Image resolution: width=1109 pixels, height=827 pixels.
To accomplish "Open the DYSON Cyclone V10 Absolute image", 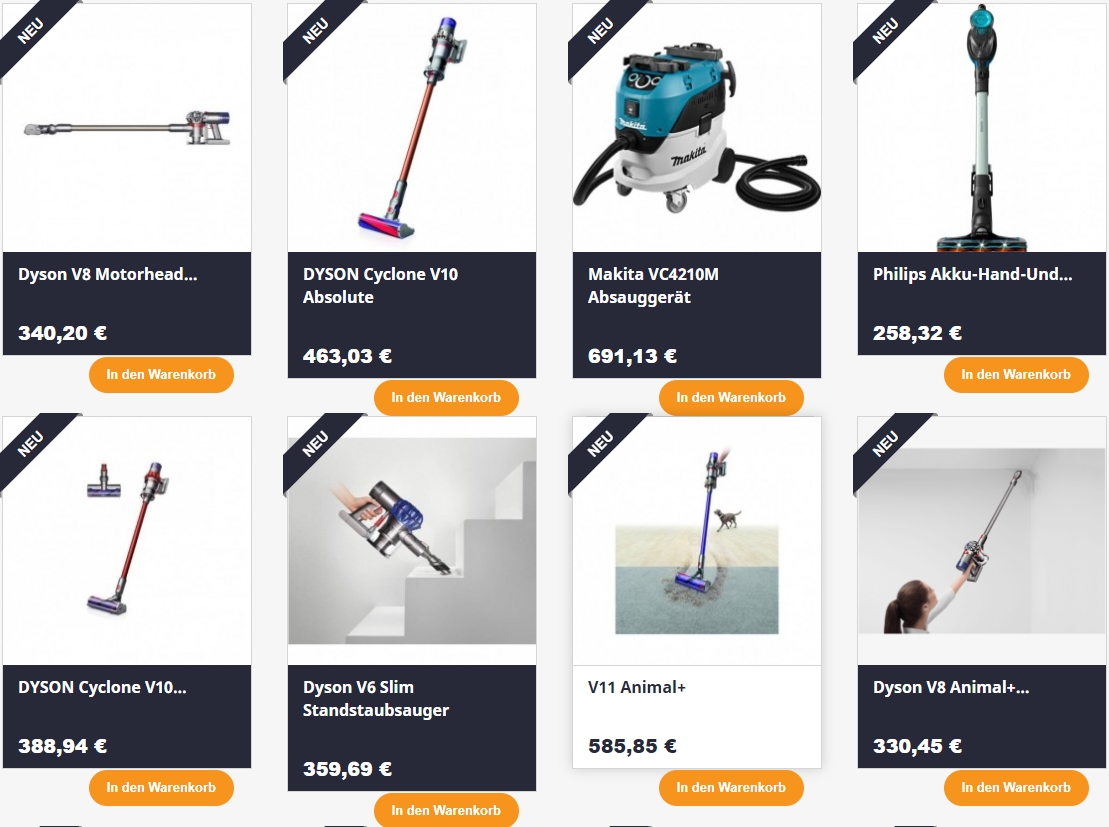I will 412,128.
